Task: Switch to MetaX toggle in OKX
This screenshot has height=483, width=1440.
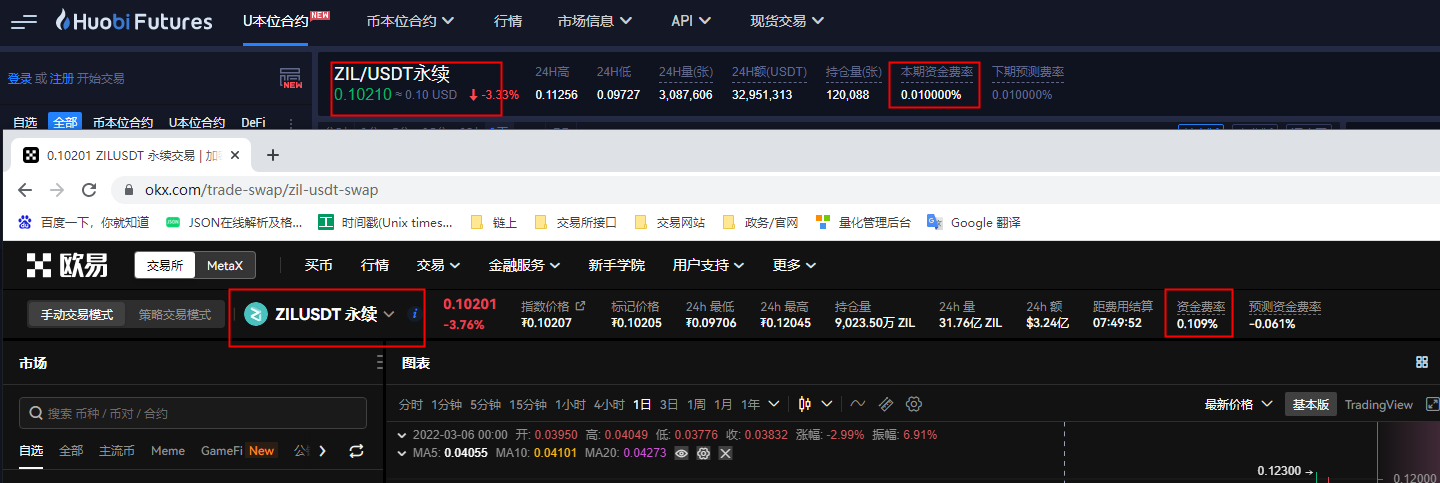Action: click(225, 265)
